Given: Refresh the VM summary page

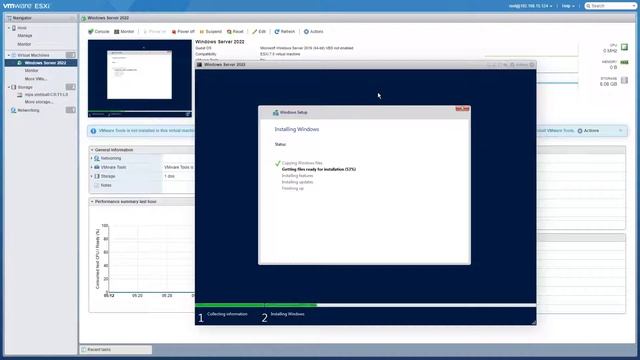Looking at the screenshot, I should point(284,31).
